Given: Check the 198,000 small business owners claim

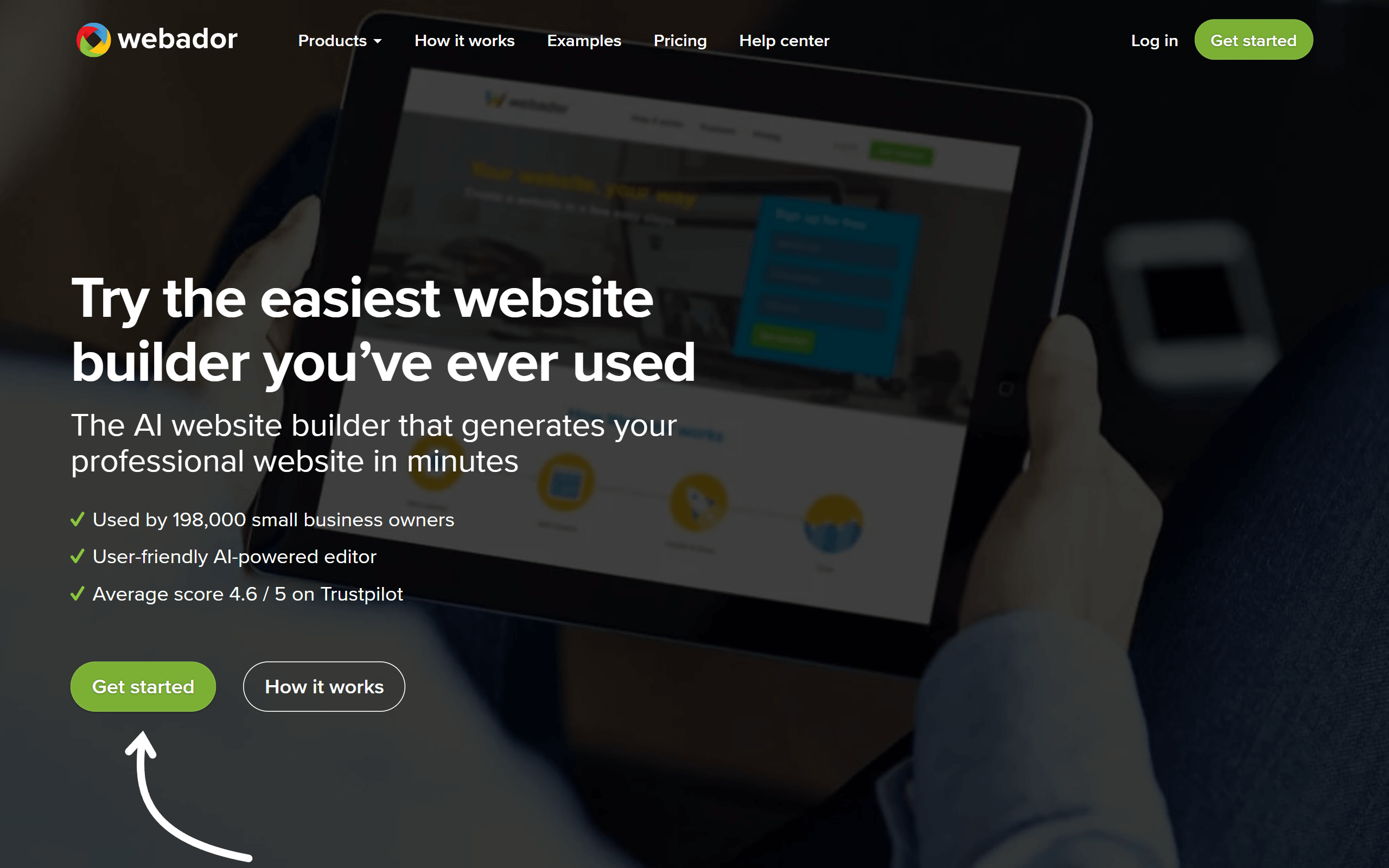Looking at the screenshot, I should point(271,519).
